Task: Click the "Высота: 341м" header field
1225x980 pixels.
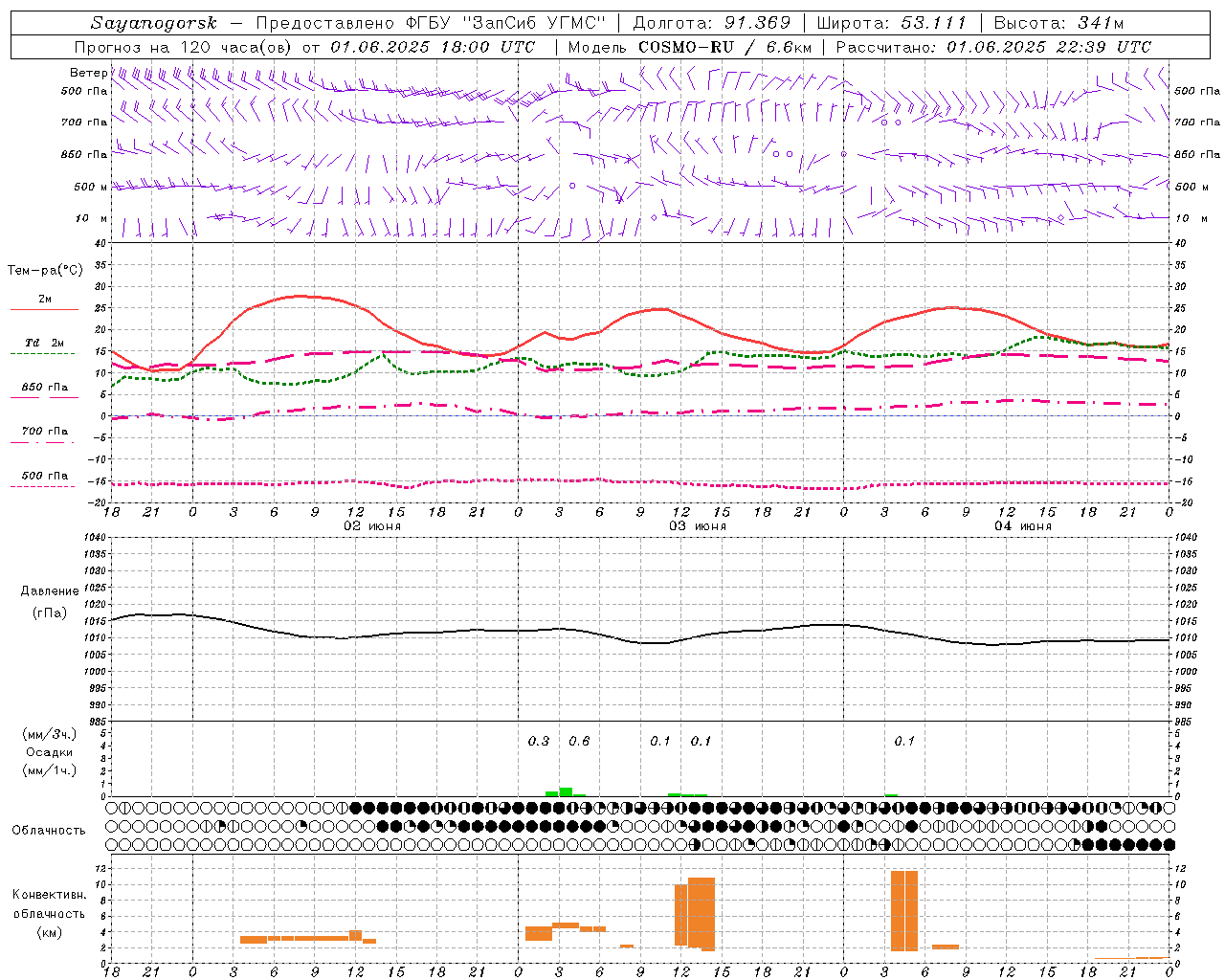Action: [x=1058, y=23]
